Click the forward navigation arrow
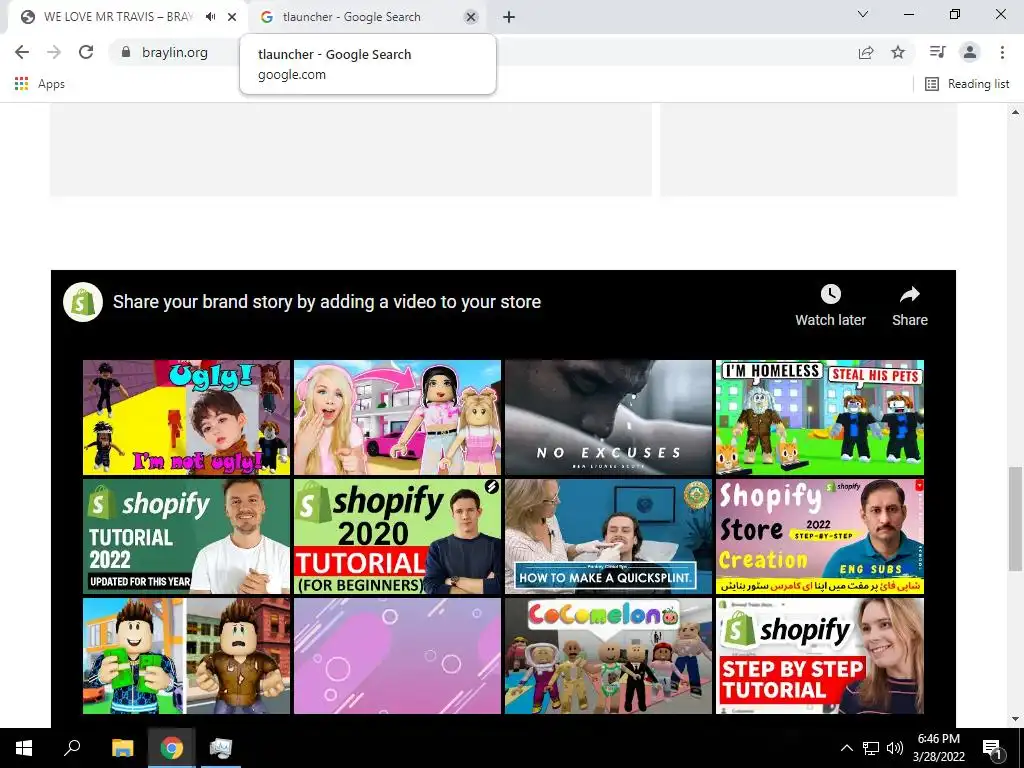 point(54,52)
